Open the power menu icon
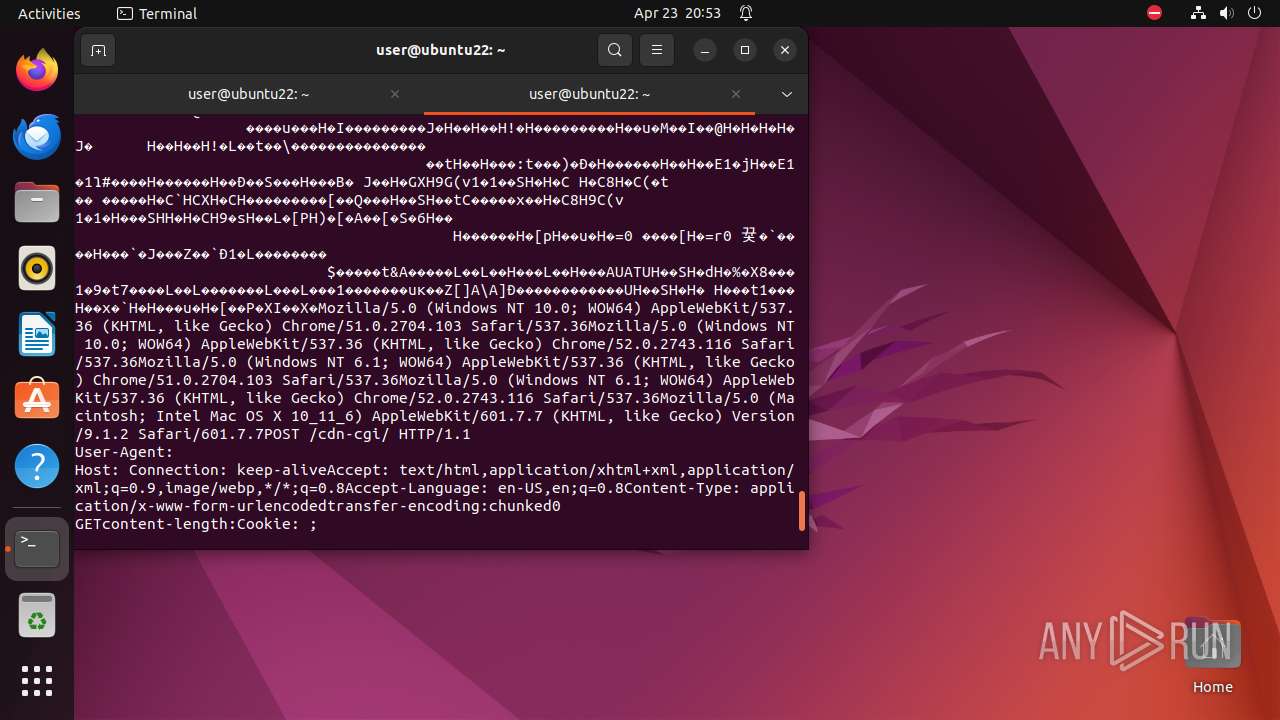 [1255, 13]
